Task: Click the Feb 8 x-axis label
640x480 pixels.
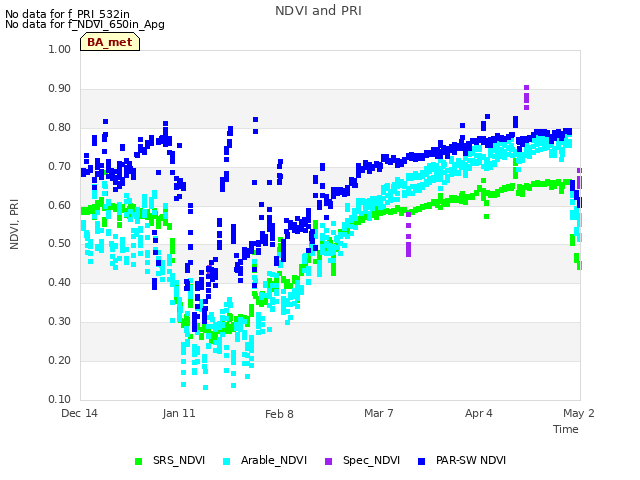Action: [279, 414]
